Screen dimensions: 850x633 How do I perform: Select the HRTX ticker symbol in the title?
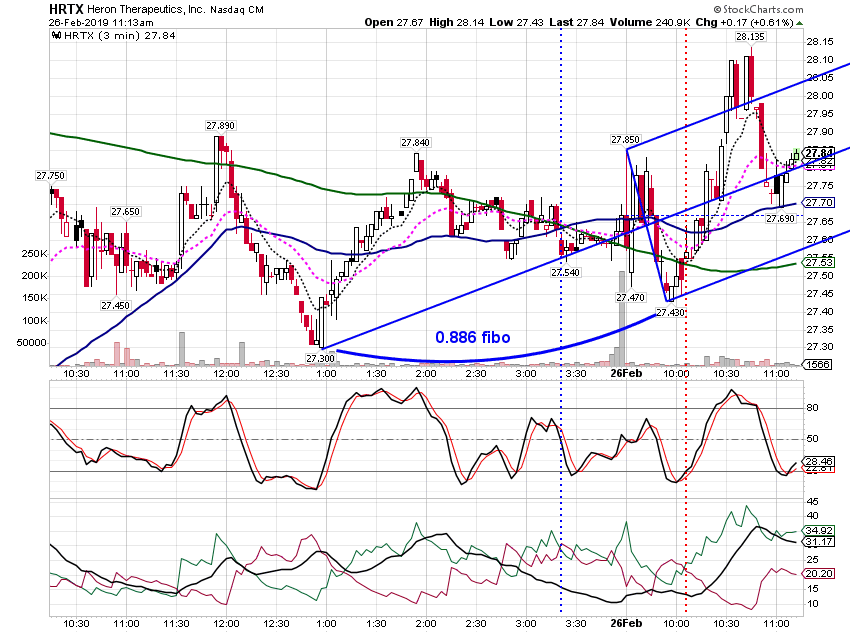pyautogui.click(x=66, y=9)
